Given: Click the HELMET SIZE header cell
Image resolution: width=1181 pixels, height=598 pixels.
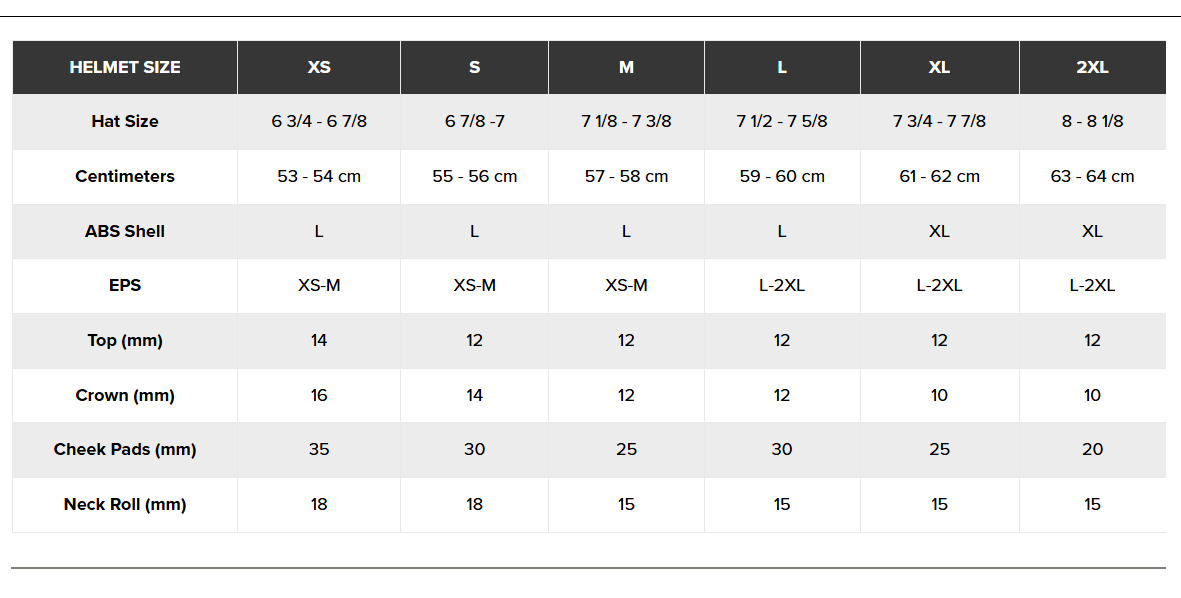Looking at the screenshot, I should 125,68.
